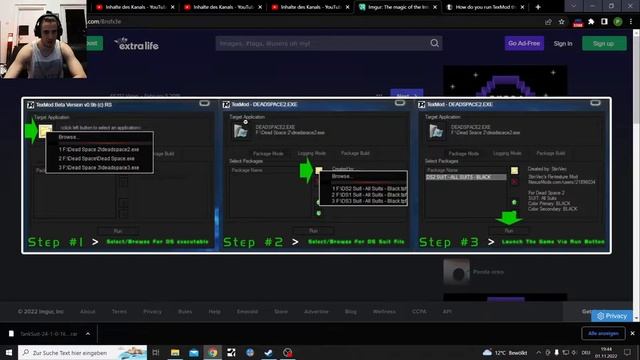Viewport: 640px width, 360px height.
Task: Close the Imgur browser tab
Action: (x=435, y=7)
